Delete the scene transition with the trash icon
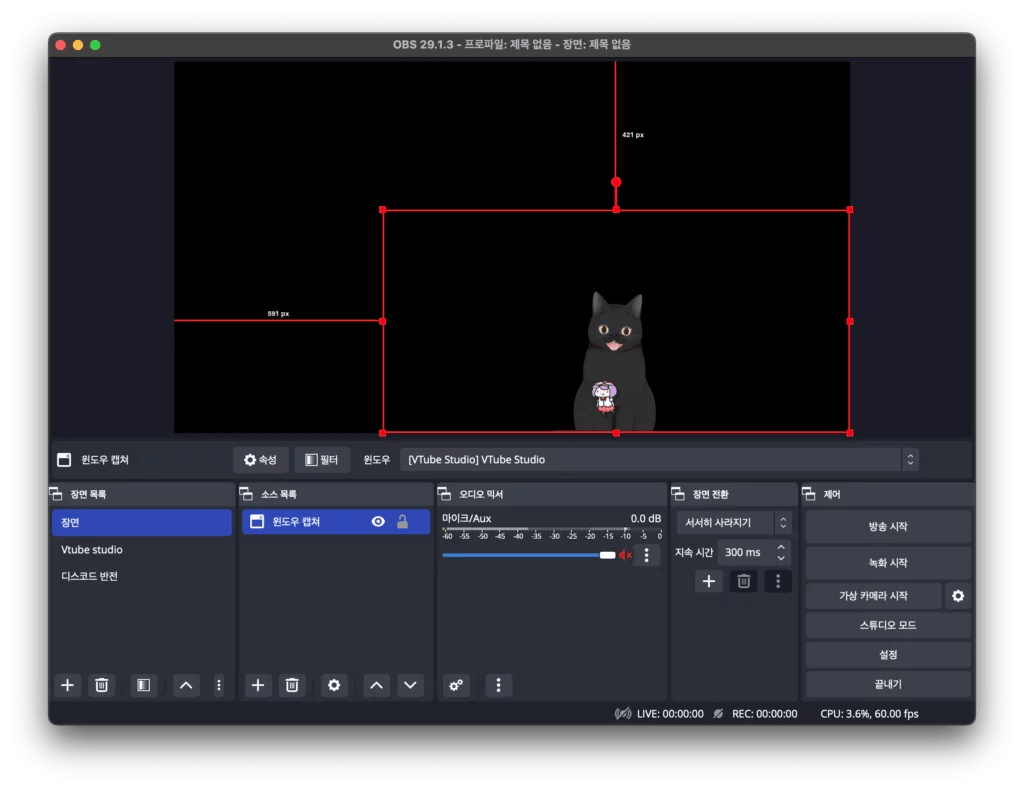1024x789 pixels. (743, 581)
